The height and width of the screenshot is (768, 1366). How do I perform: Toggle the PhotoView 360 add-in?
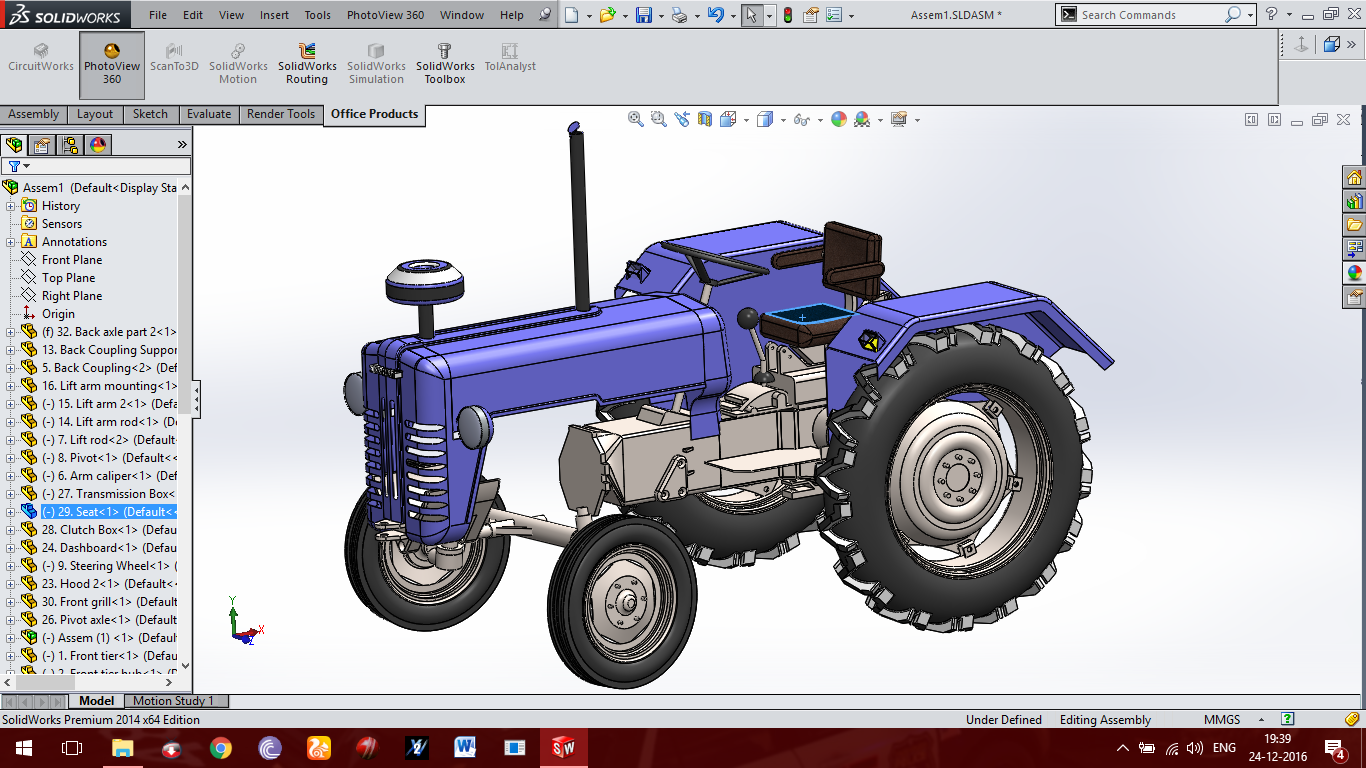pyautogui.click(x=112, y=64)
